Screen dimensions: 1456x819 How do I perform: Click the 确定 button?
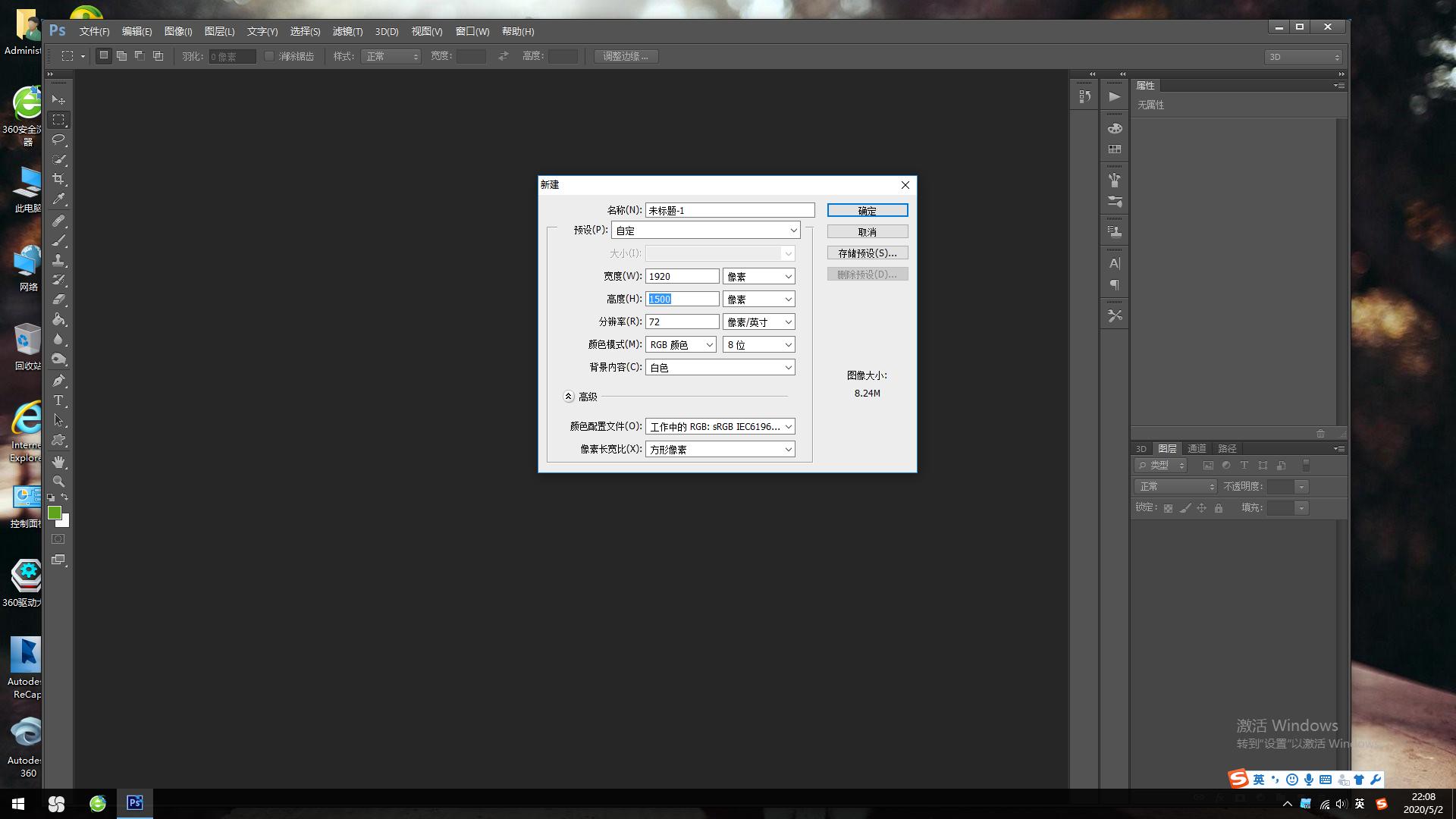pyautogui.click(x=867, y=210)
